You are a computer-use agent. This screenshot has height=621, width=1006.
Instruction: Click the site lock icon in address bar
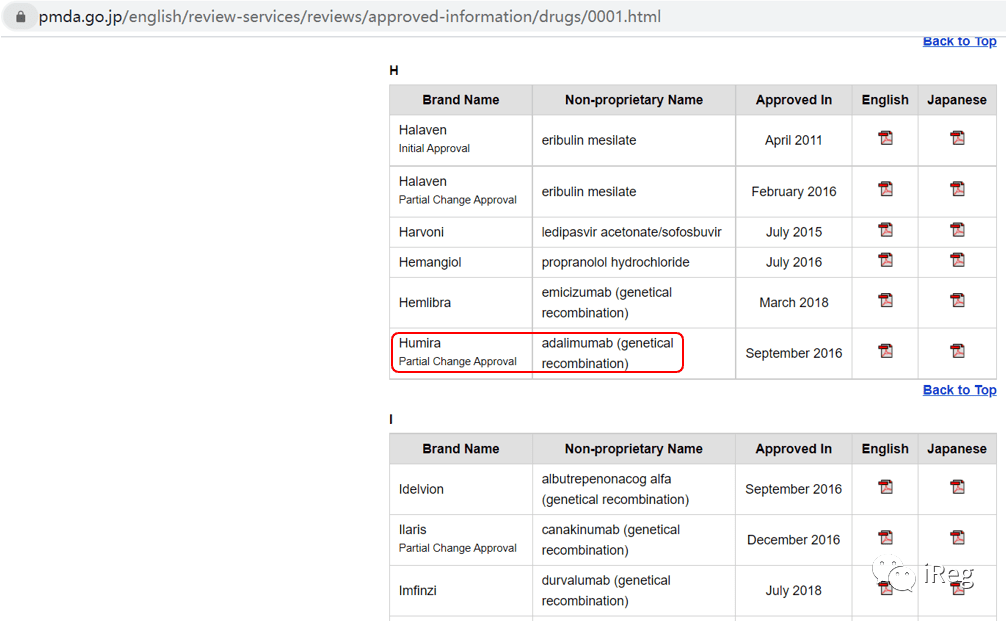click(x=21, y=17)
